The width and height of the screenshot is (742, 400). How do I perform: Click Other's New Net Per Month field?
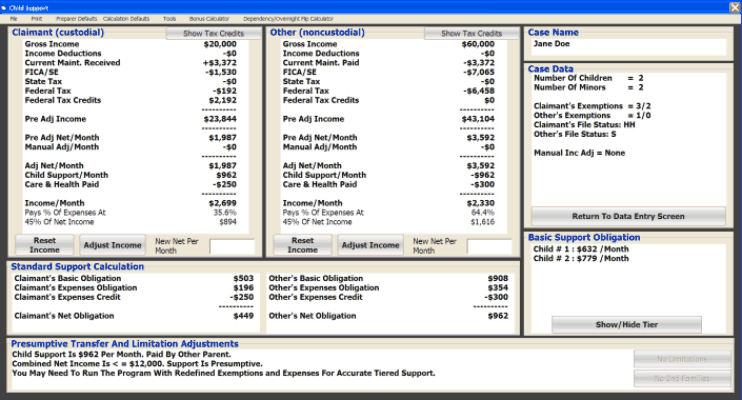(x=488, y=246)
